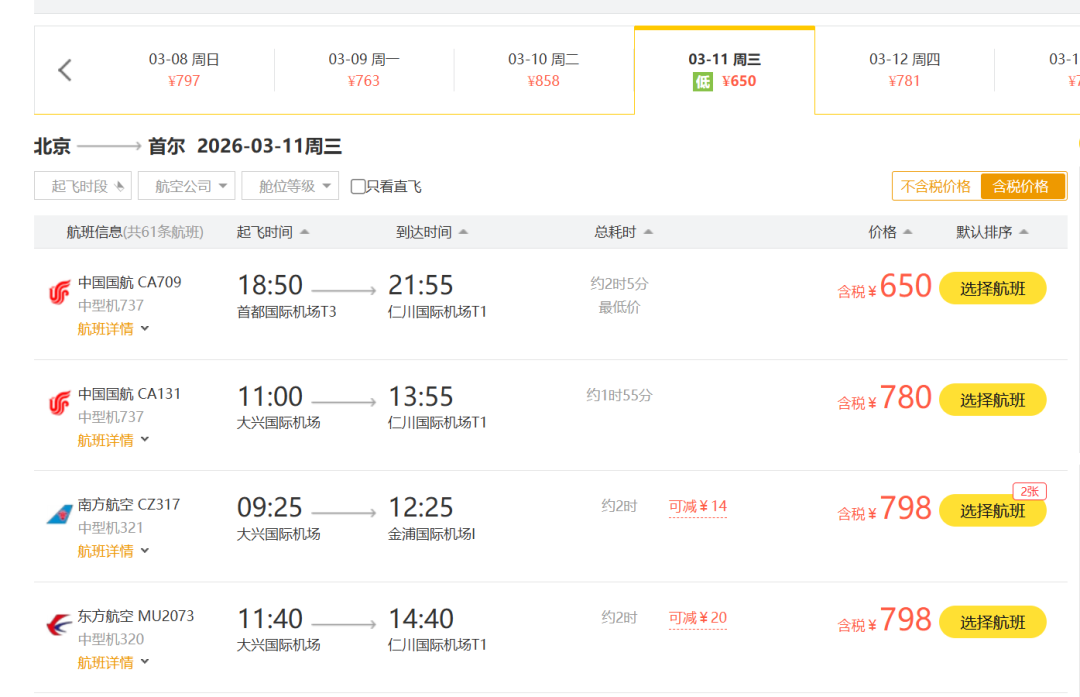This screenshot has width=1080, height=697.
Task: Select the 03-12 周四 date tab
Action: coord(904,70)
